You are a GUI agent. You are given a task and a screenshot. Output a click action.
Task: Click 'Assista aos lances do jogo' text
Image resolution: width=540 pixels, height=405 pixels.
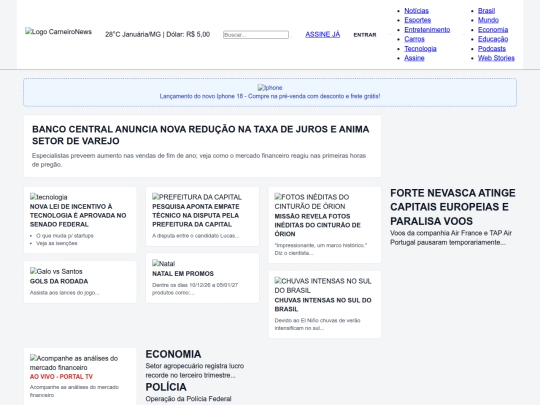tap(64, 293)
